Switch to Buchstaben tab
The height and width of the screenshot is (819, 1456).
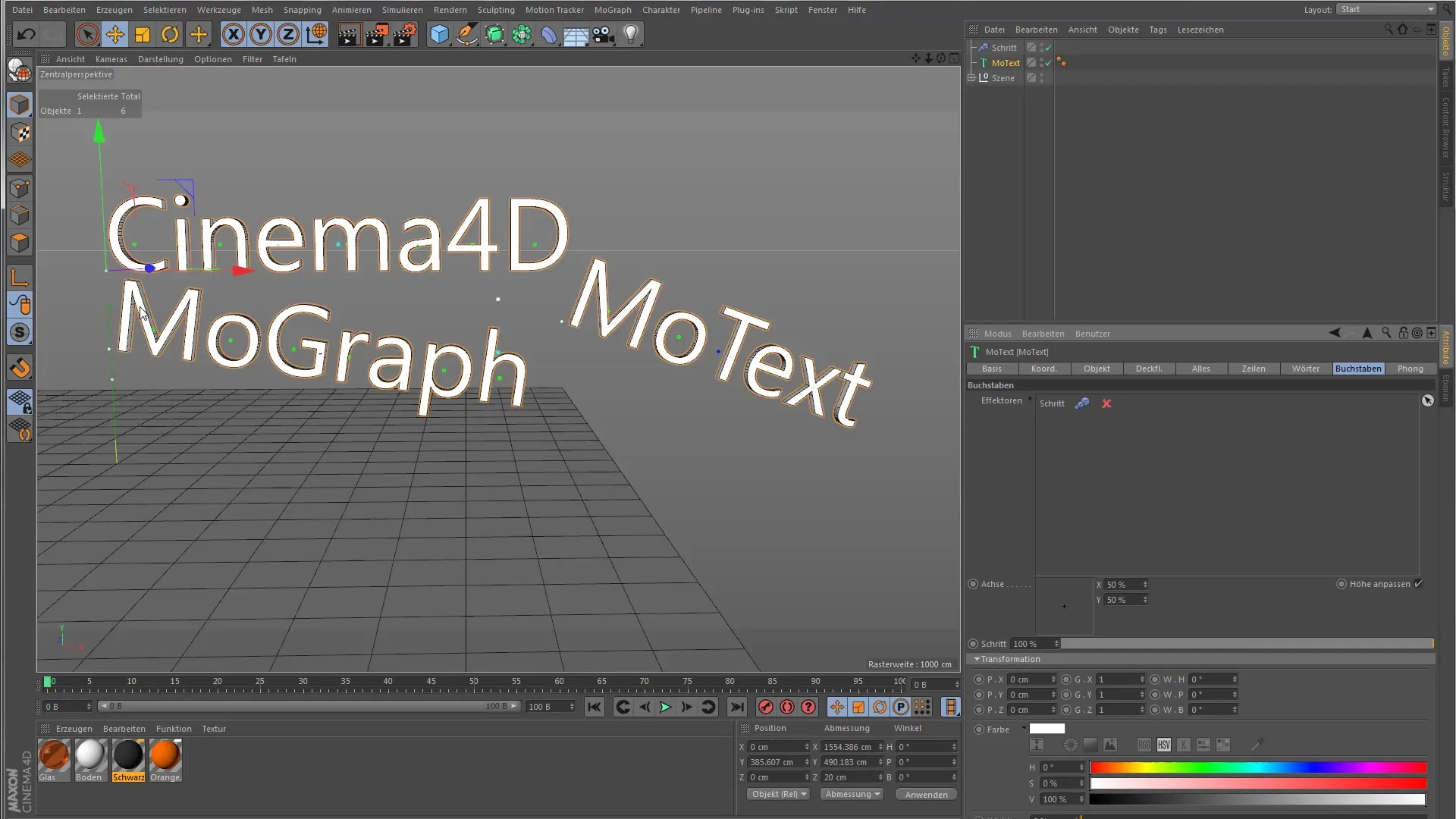click(x=1358, y=369)
